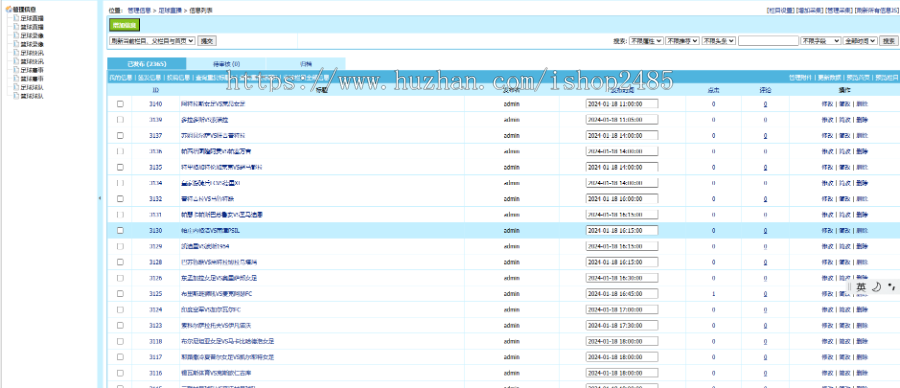Open 篮球球队 in the sidebar tree
Screen dimensions: 900x388
pyautogui.click(x=32, y=96)
